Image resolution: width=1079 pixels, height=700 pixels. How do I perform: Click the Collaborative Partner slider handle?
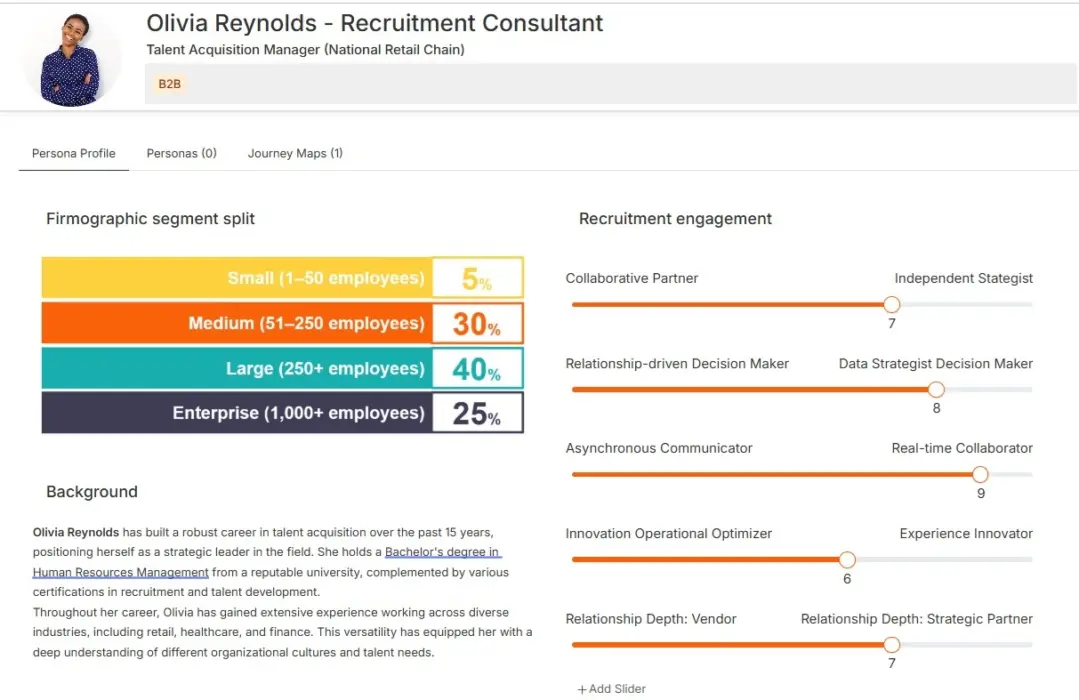point(891,304)
